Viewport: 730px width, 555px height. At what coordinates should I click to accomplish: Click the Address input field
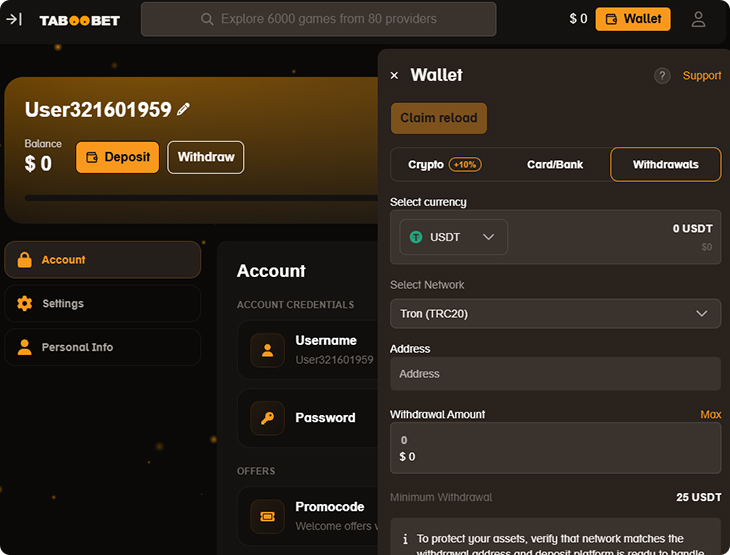click(555, 374)
